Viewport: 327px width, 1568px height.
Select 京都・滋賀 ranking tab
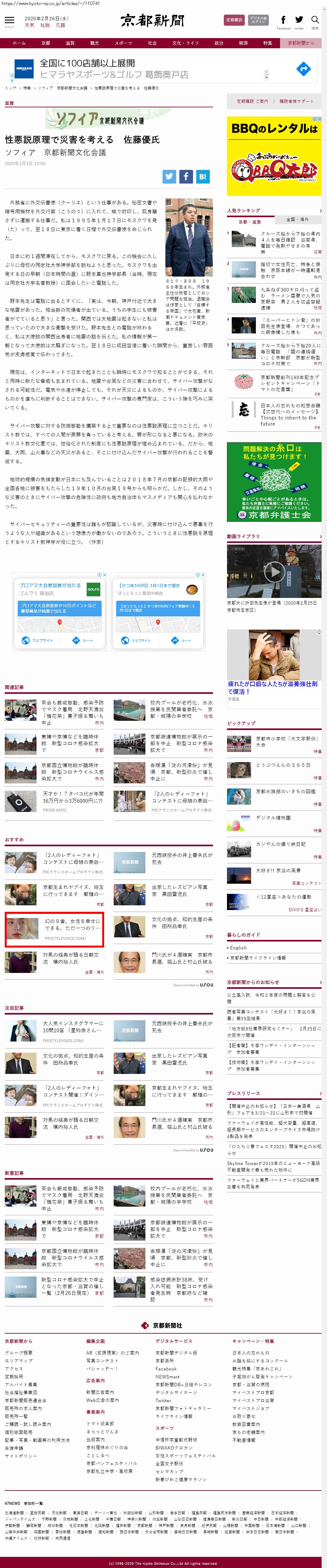[x=250, y=222]
